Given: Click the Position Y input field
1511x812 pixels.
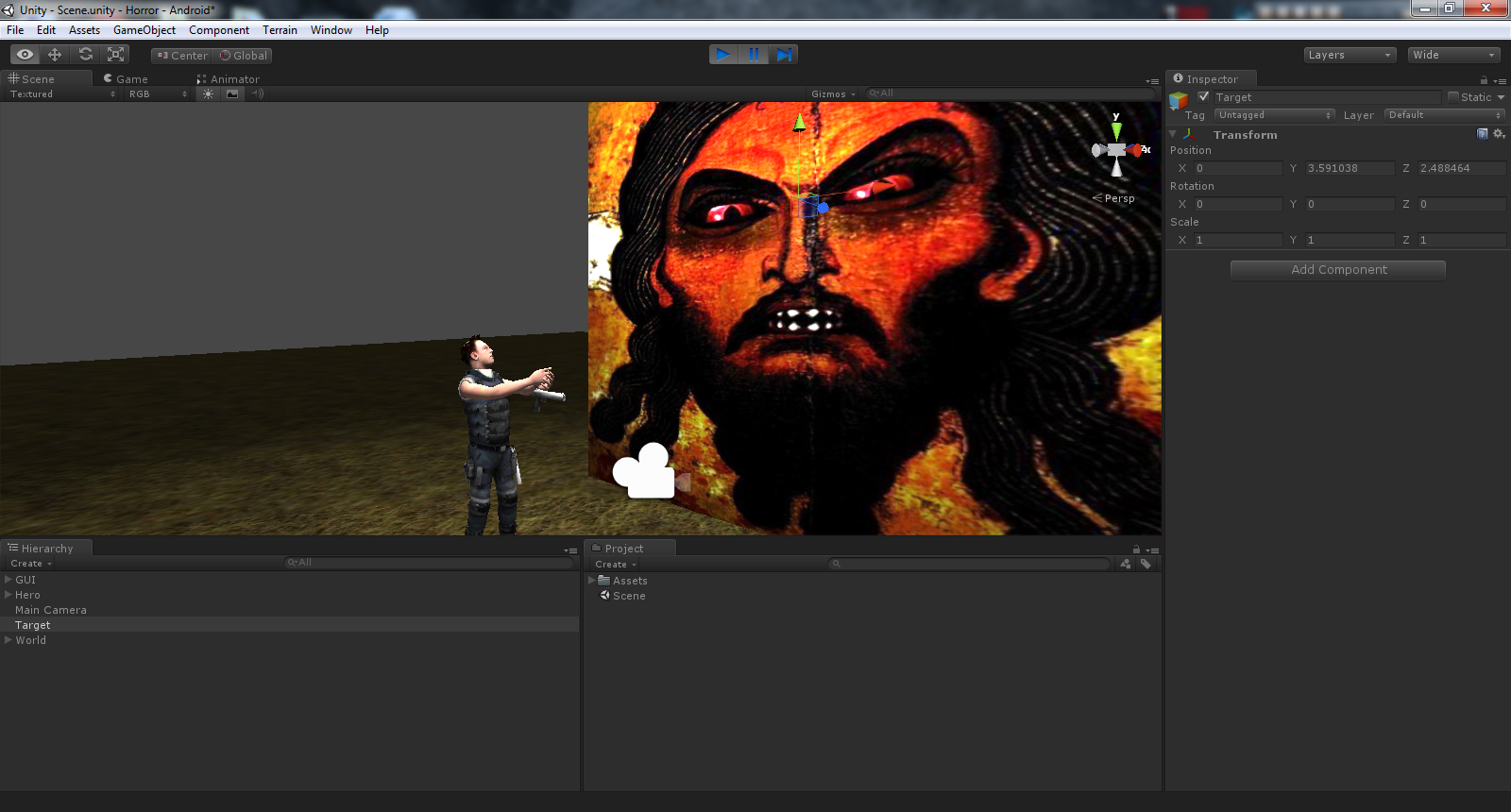Looking at the screenshot, I should pos(1349,168).
